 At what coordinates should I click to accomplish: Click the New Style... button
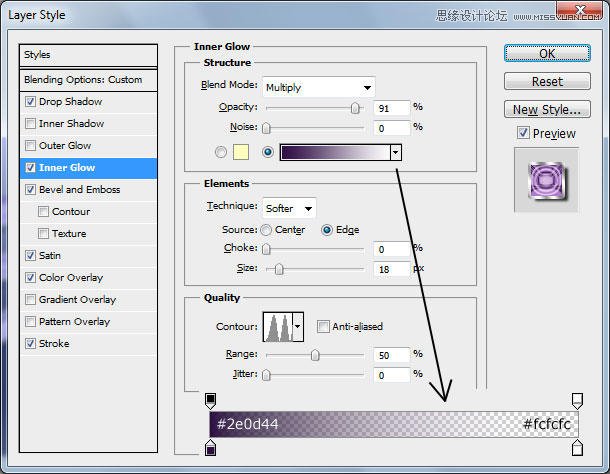click(547, 109)
